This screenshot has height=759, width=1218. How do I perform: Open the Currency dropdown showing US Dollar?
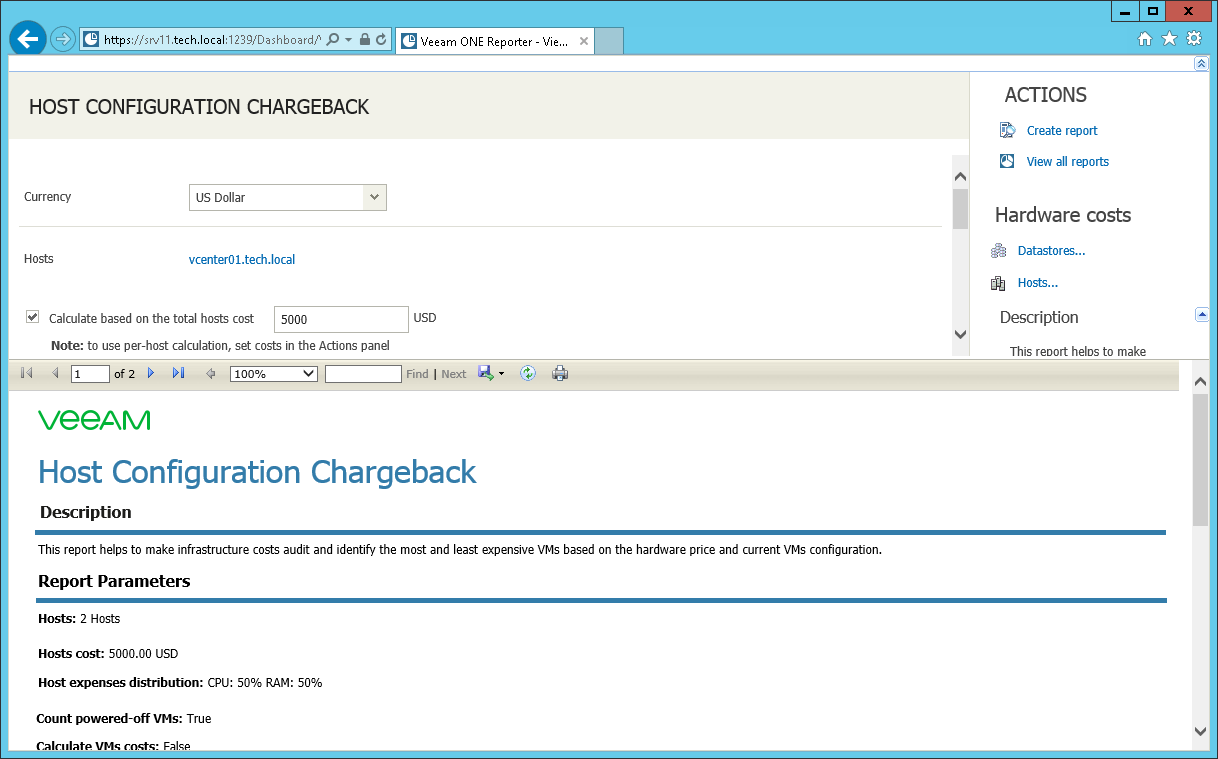coord(288,197)
